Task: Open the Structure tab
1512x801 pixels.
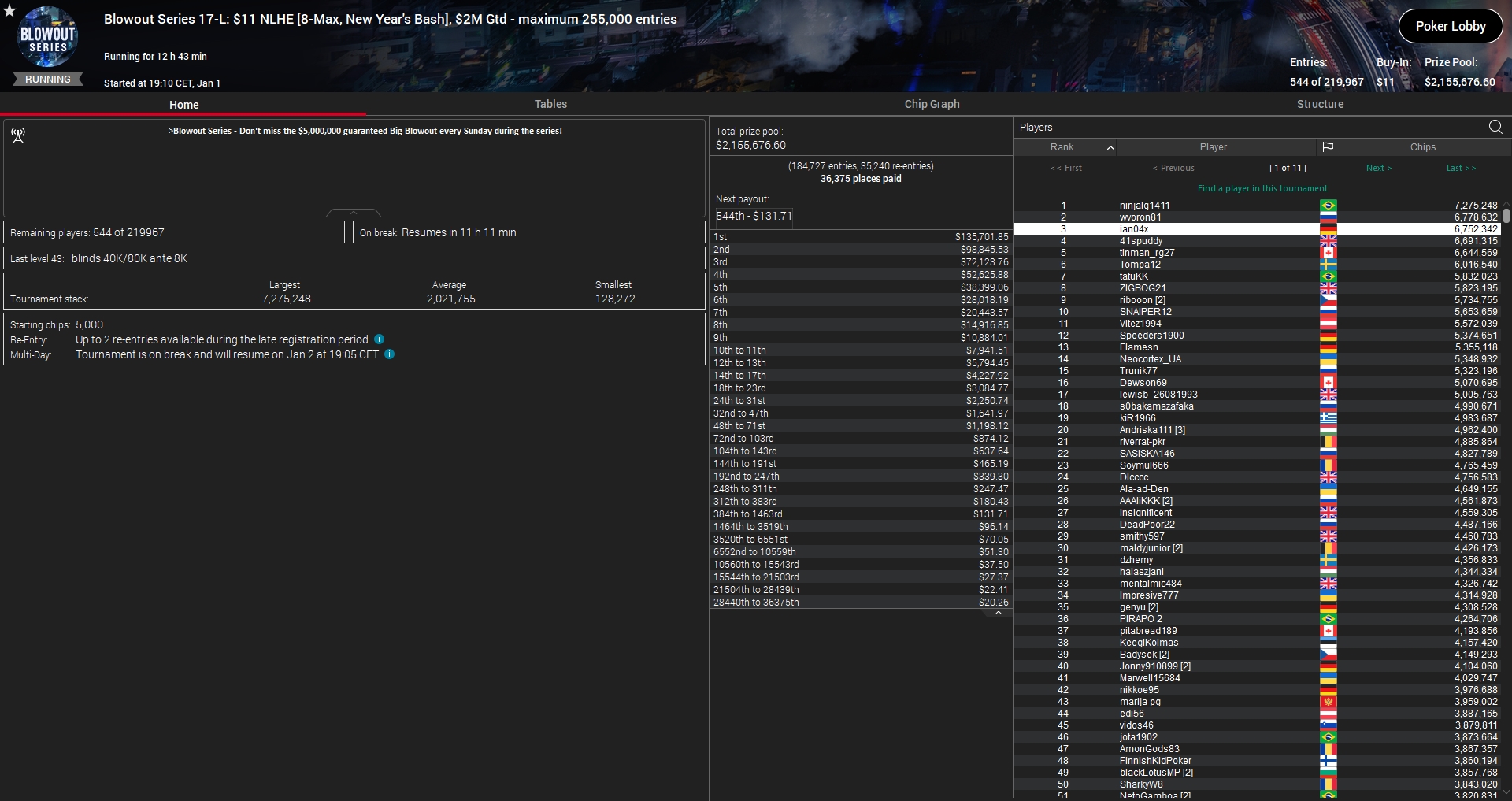Action: click(x=1320, y=104)
